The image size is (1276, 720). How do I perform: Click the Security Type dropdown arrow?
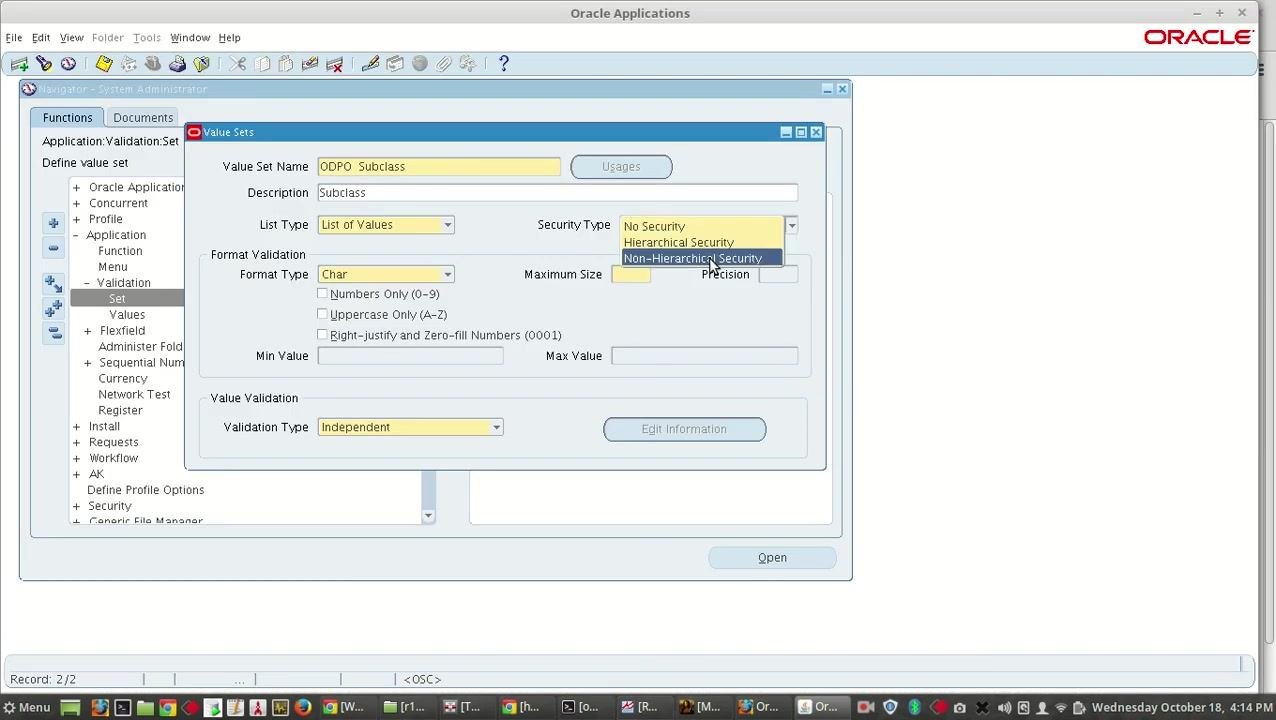coord(791,226)
